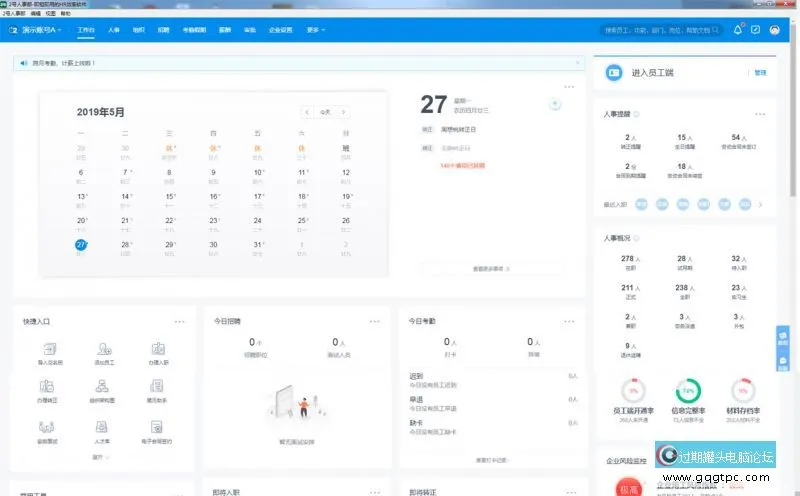This screenshot has width=800, height=496.
Task: Click the import roster arrow icon (导入花名册)
Action: click(49, 349)
